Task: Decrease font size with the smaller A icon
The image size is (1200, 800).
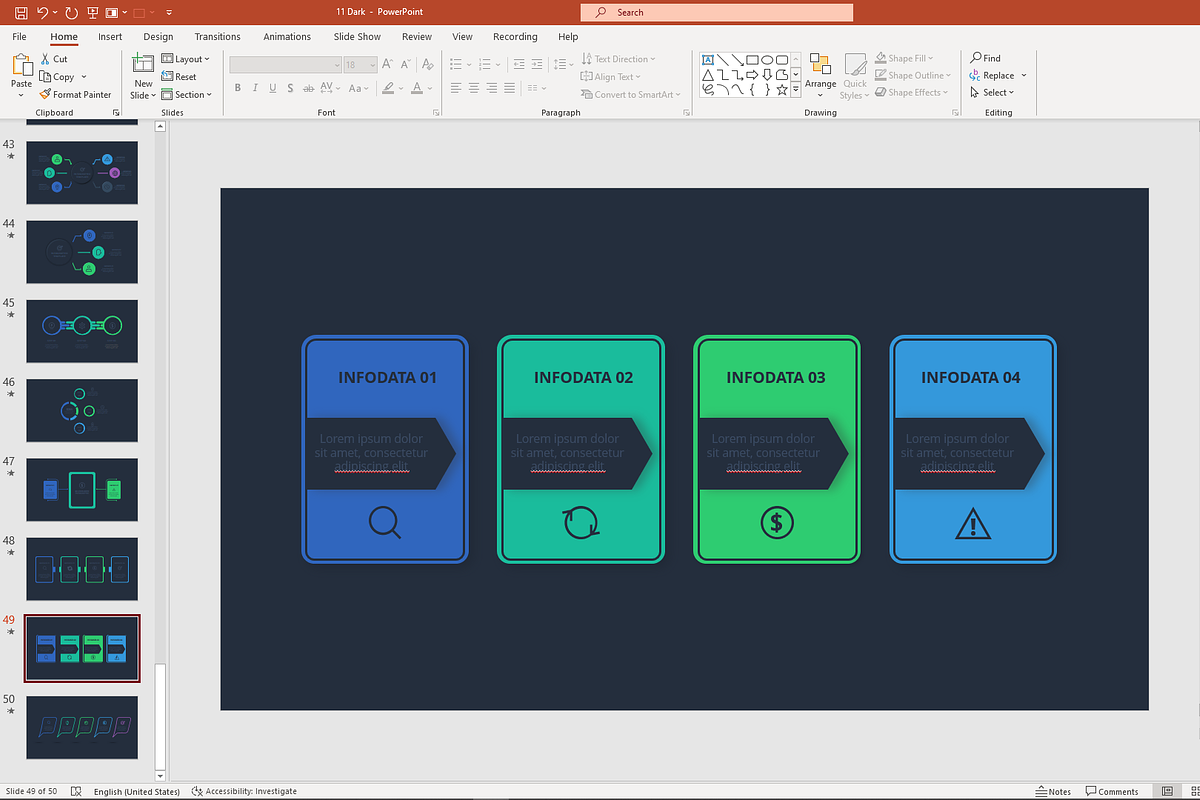Action: point(405,64)
